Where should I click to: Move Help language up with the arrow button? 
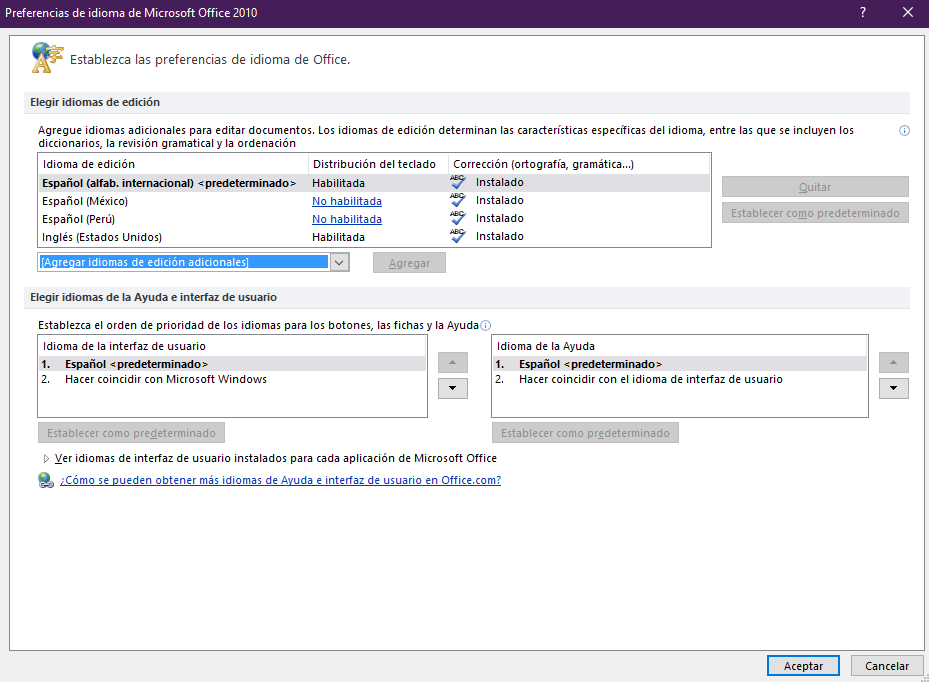(x=893, y=363)
